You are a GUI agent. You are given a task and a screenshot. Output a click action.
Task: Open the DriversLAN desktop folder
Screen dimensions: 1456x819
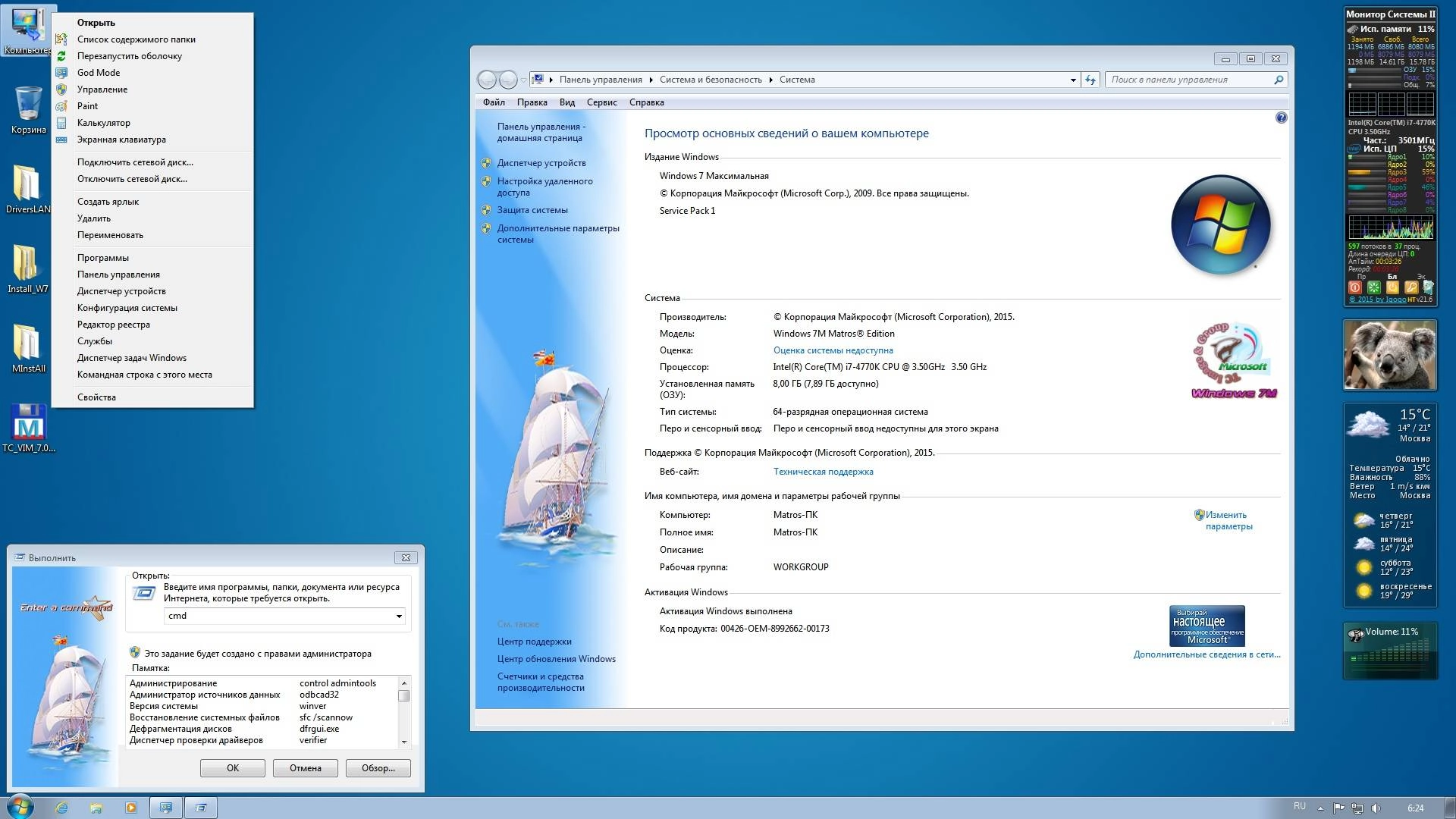pos(28,190)
